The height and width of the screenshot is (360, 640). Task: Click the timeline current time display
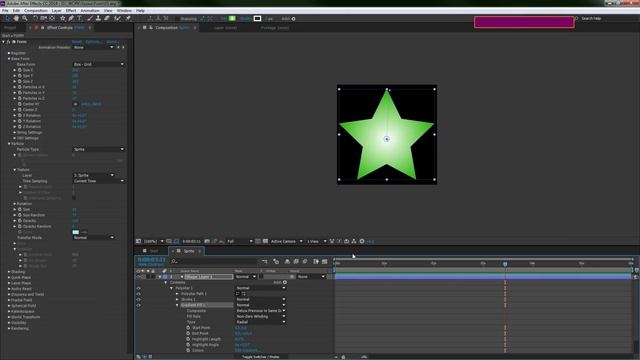click(151, 260)
